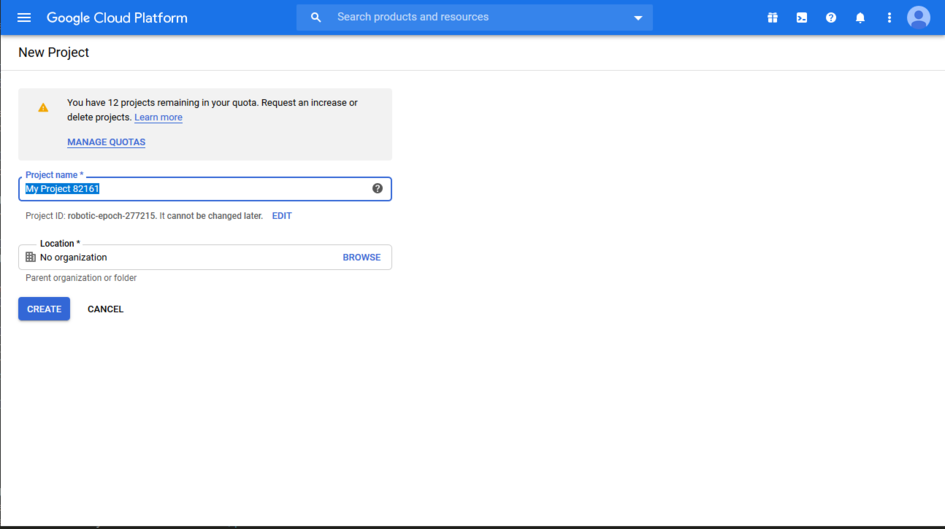Open the three-dot settings menu

(890, 17)
